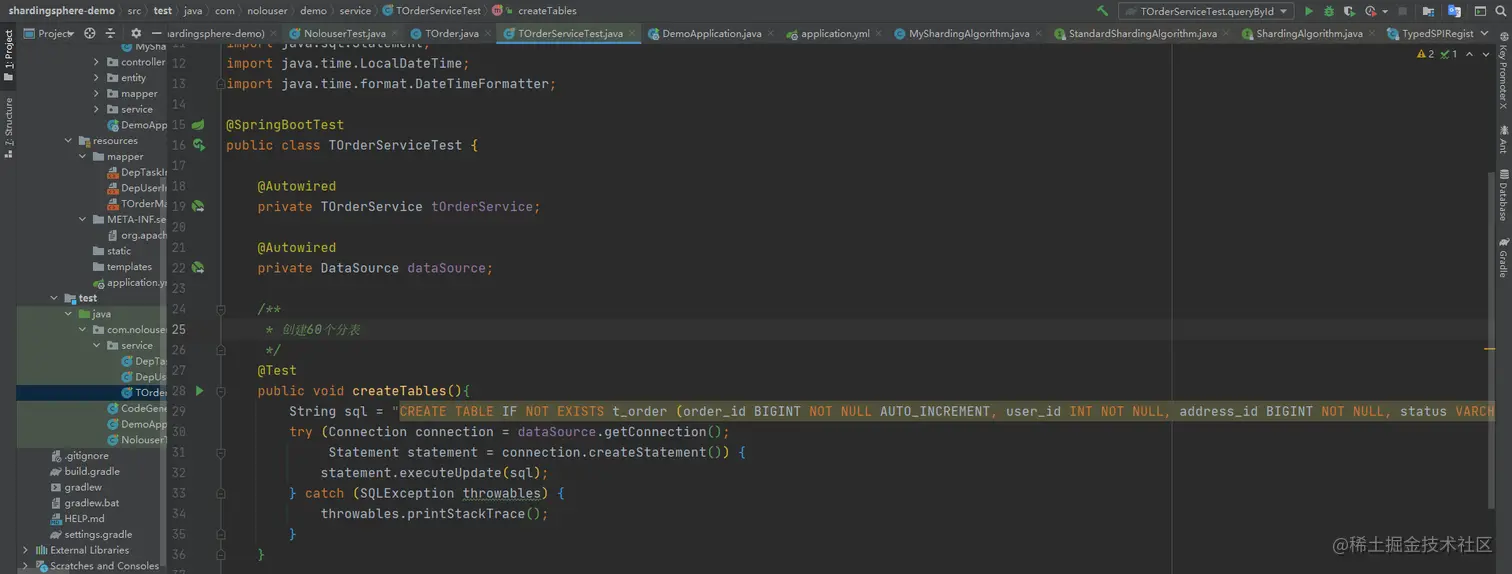Close the TOrderServiceTest.java tab

(631, 33)
